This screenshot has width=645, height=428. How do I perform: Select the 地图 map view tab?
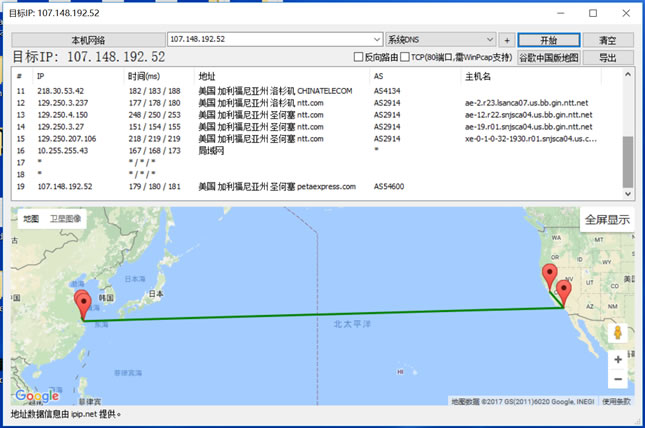point(31,218)
